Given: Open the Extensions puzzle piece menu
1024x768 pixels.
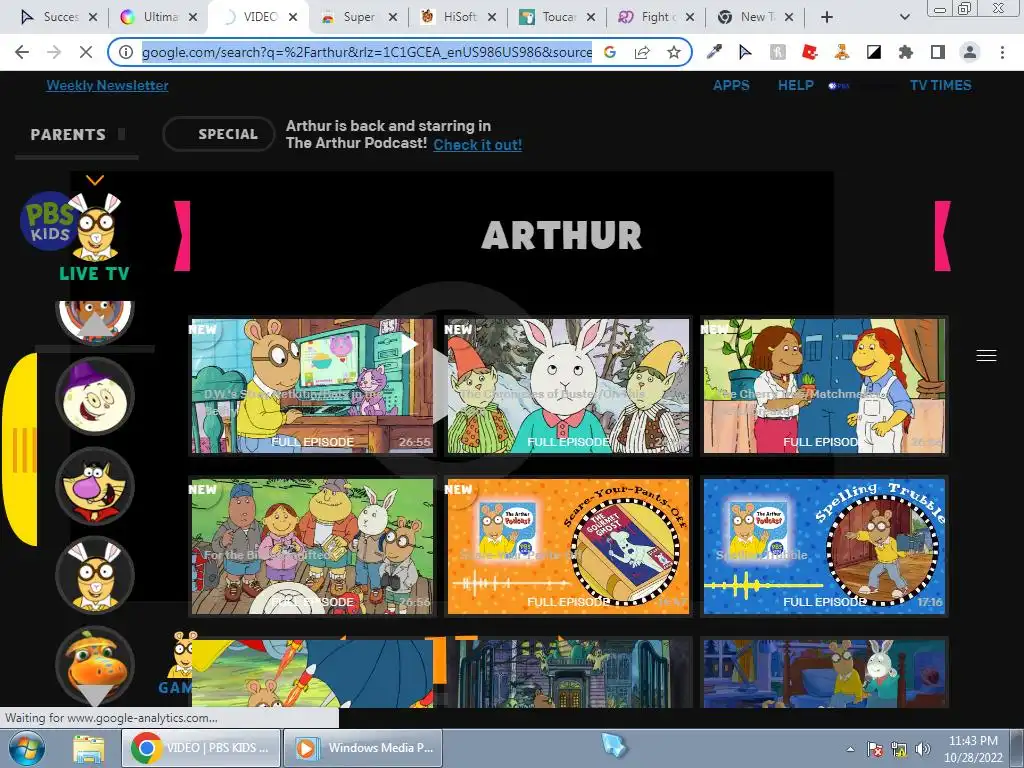Looking at the screenshot, I should (906, 52).
